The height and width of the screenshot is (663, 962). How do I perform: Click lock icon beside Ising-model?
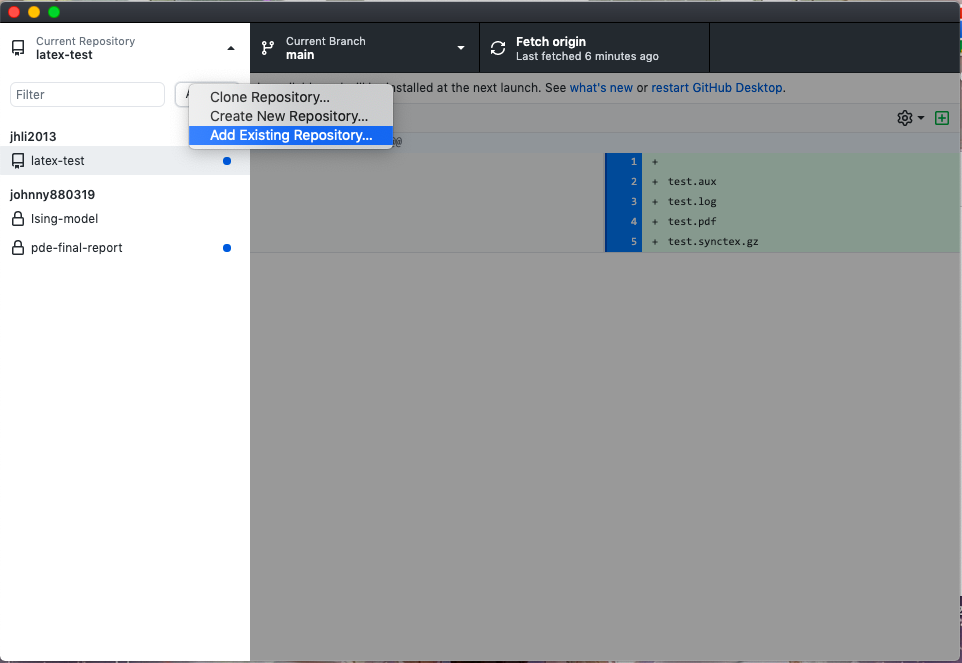(18, 219)
